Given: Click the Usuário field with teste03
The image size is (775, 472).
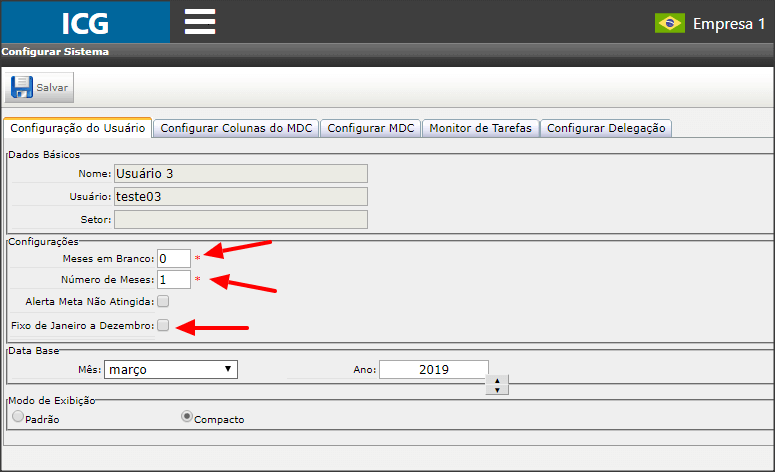Looking at the screenshot, I should pos(241,197).
